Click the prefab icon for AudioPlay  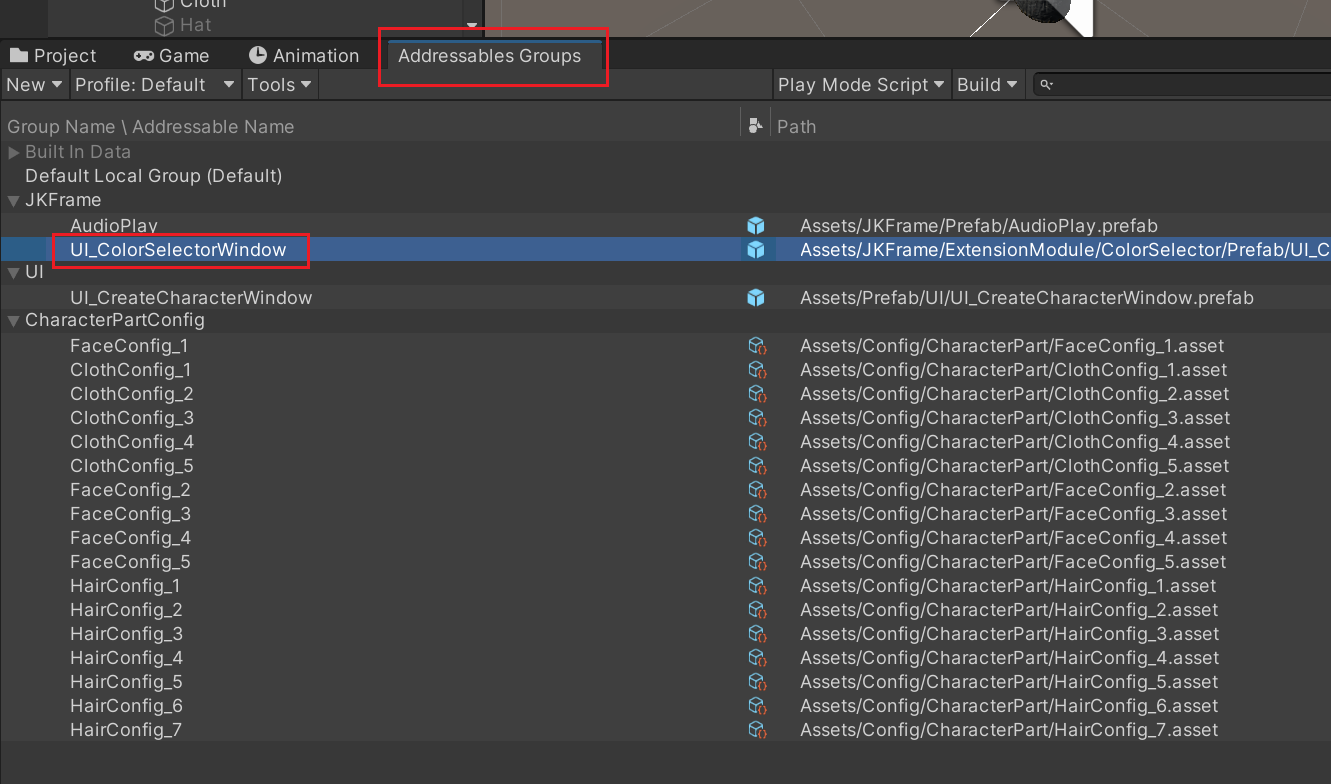756,226
